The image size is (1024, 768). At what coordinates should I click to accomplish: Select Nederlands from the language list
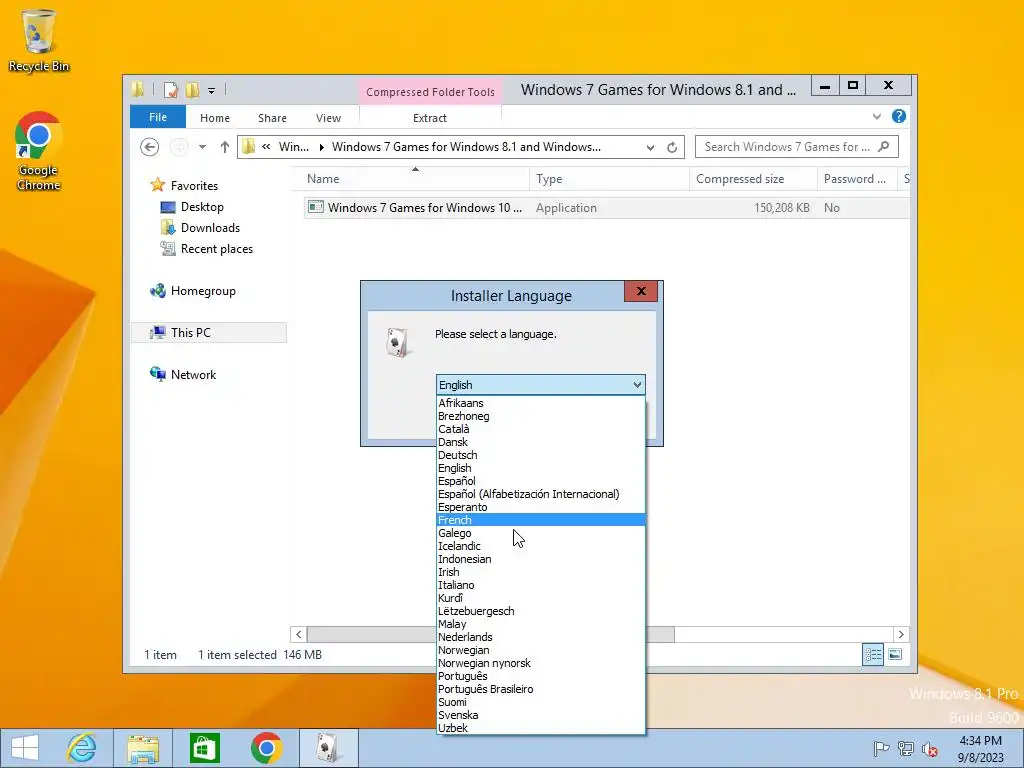pyautogui.click(x=541, y=637)
